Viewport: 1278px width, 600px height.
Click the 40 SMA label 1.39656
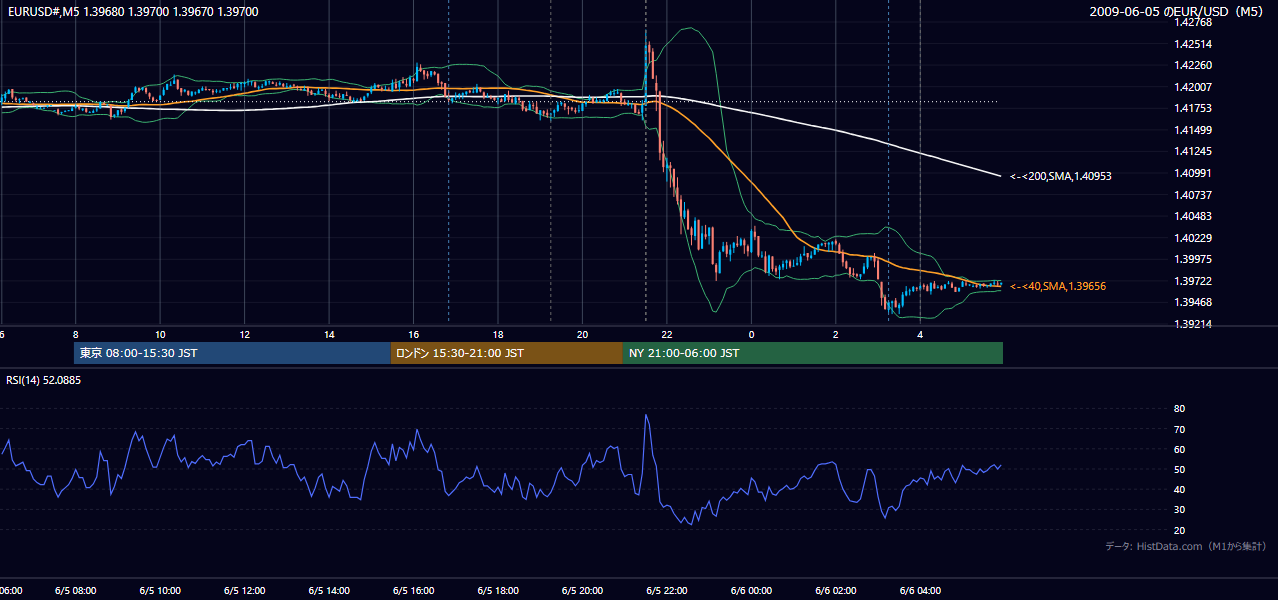pos(1058,286)
